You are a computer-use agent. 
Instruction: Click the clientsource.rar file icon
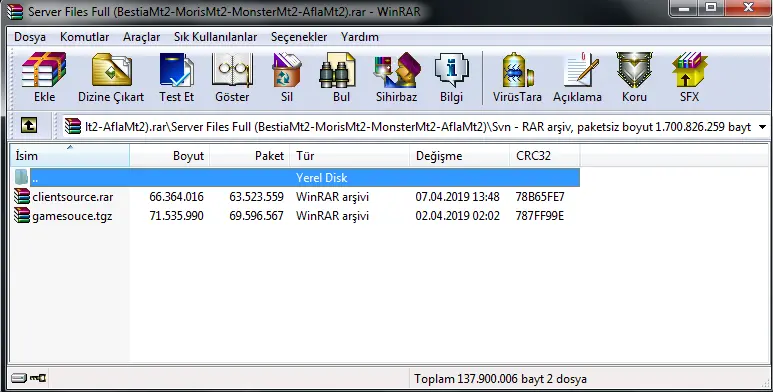[22, 196]
